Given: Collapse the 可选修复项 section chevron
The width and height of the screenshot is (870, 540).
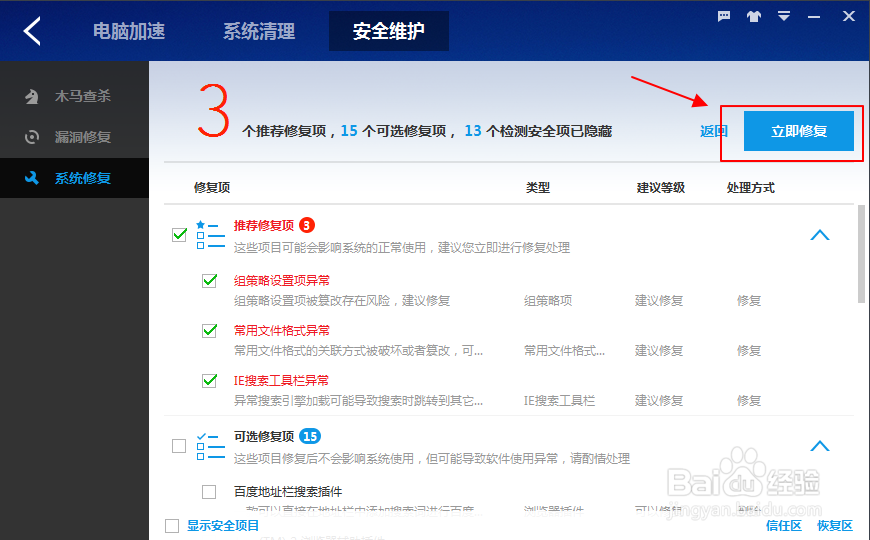Looking at the screenshot, I should pos(820,446).
